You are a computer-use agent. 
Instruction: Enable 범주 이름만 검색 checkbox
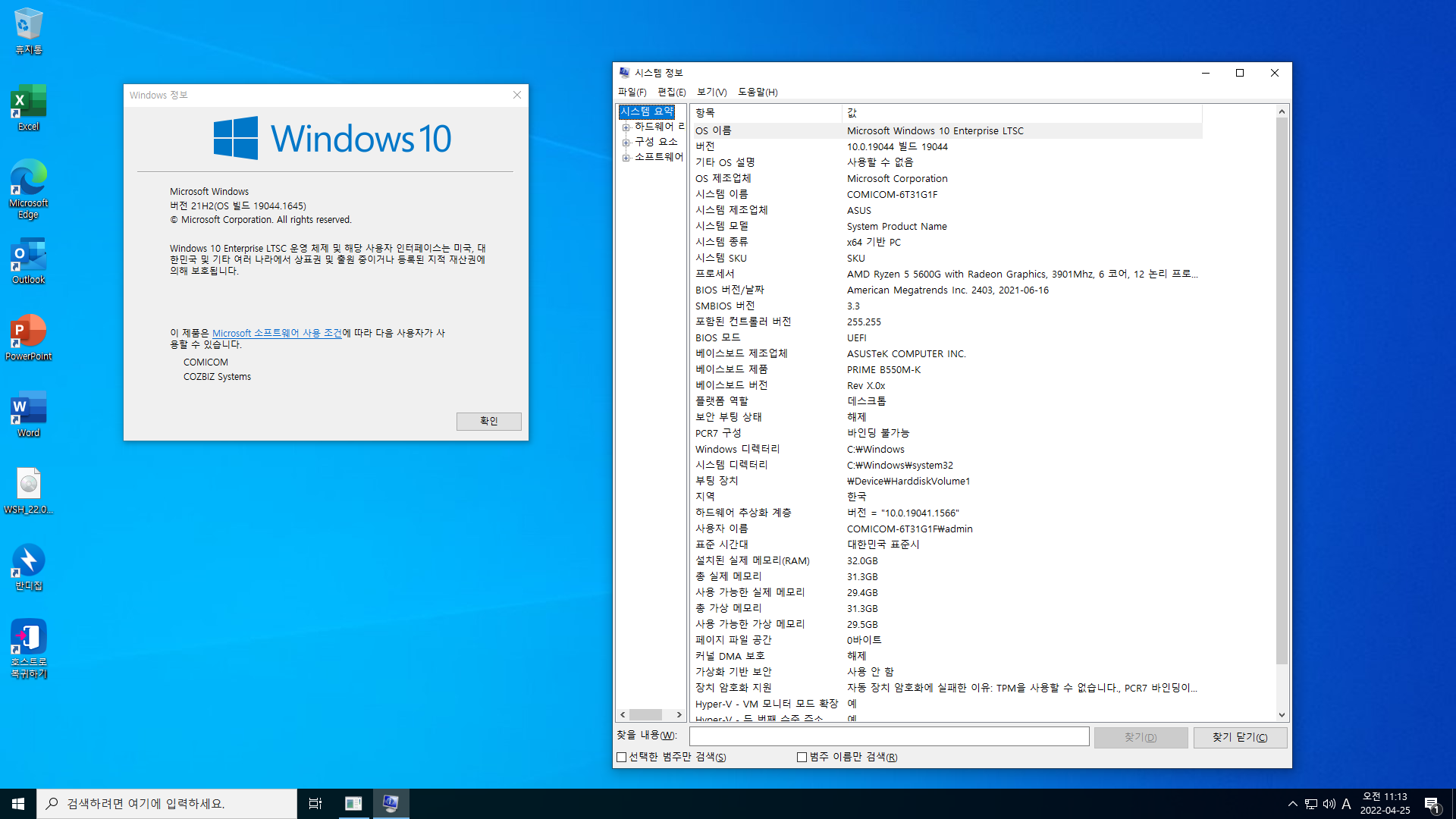click(x=802, y=757)
